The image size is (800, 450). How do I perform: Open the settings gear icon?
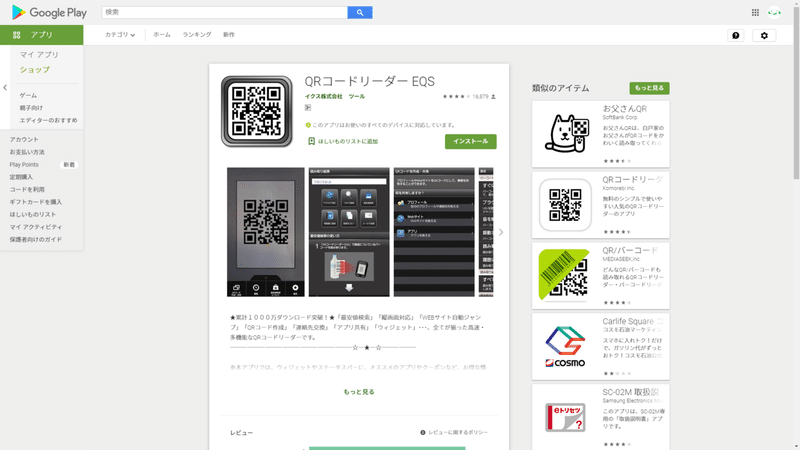coord(764,35)
